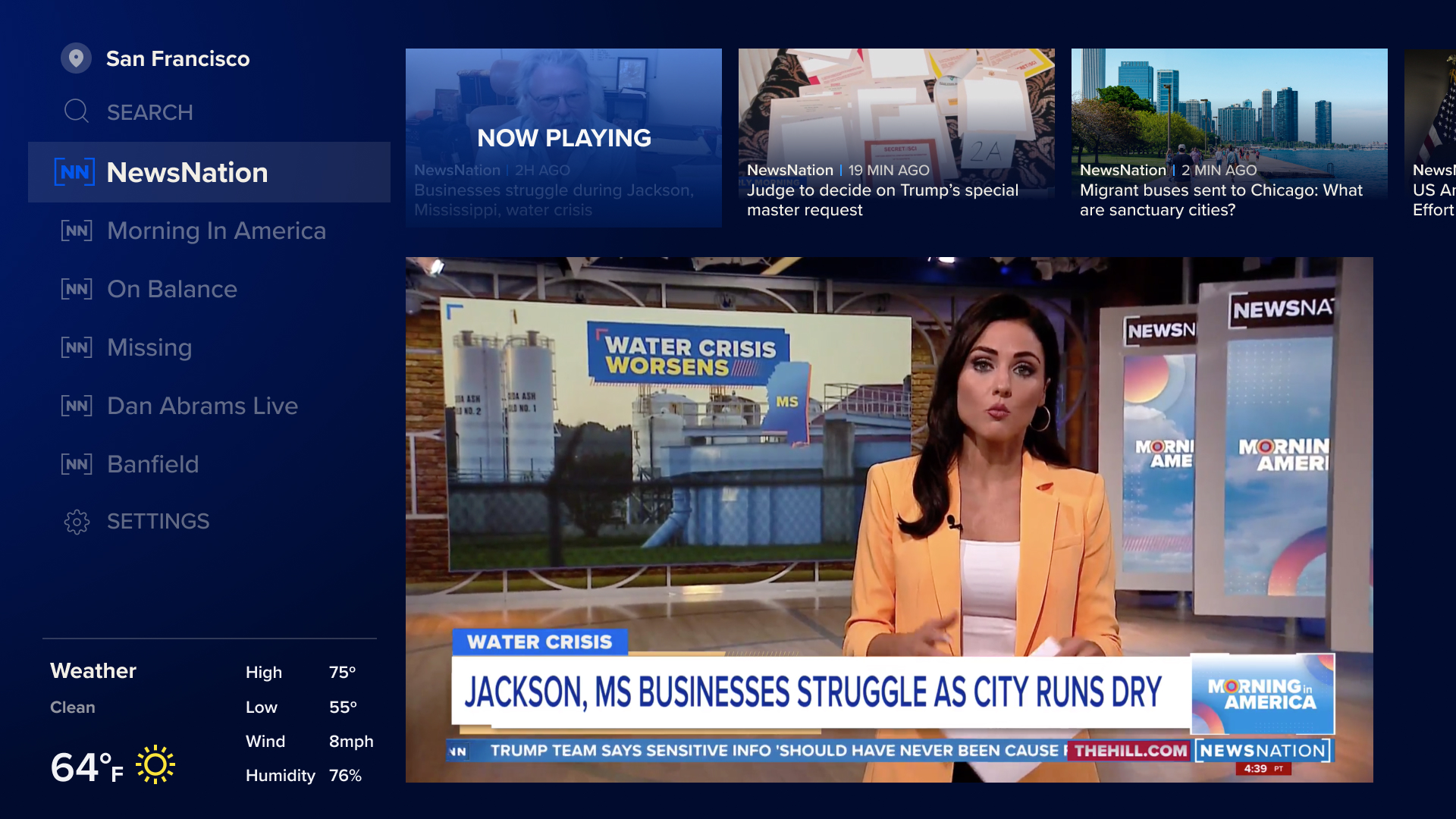Click the main live video player
Screen dimensions: 1456x819
click(x=889, y=519)
